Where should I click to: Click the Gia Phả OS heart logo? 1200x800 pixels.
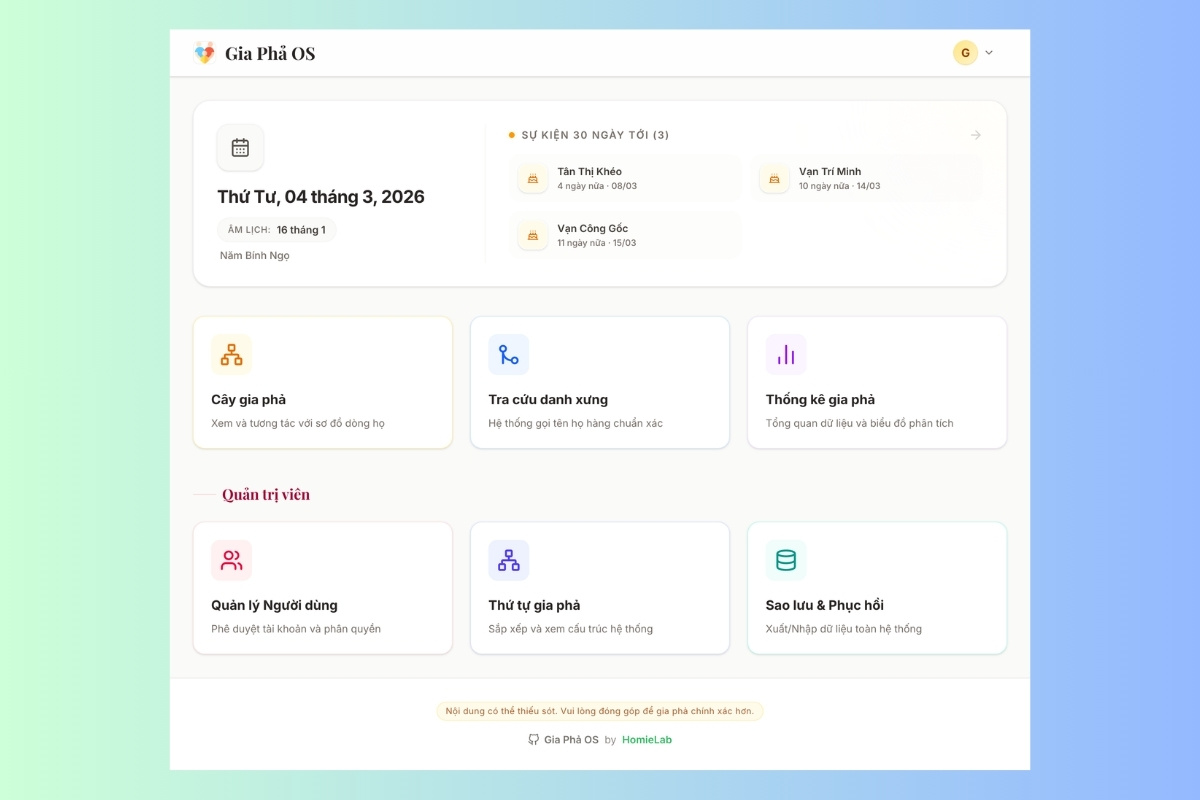point(204,53)
